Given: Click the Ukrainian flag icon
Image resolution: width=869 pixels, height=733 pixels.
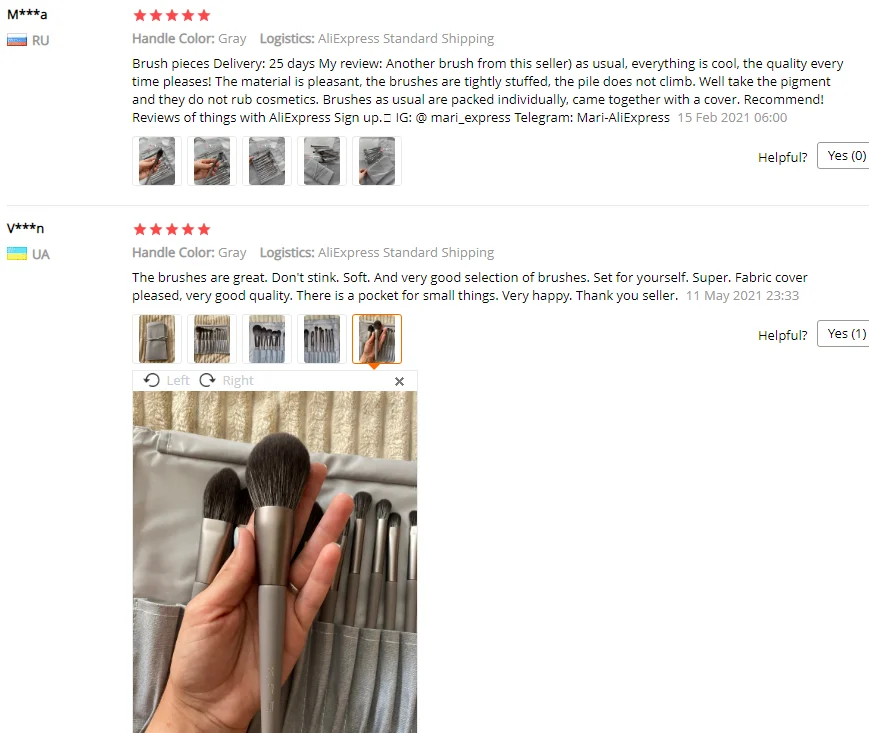Looking at the screenshot, I should point(17,254).
